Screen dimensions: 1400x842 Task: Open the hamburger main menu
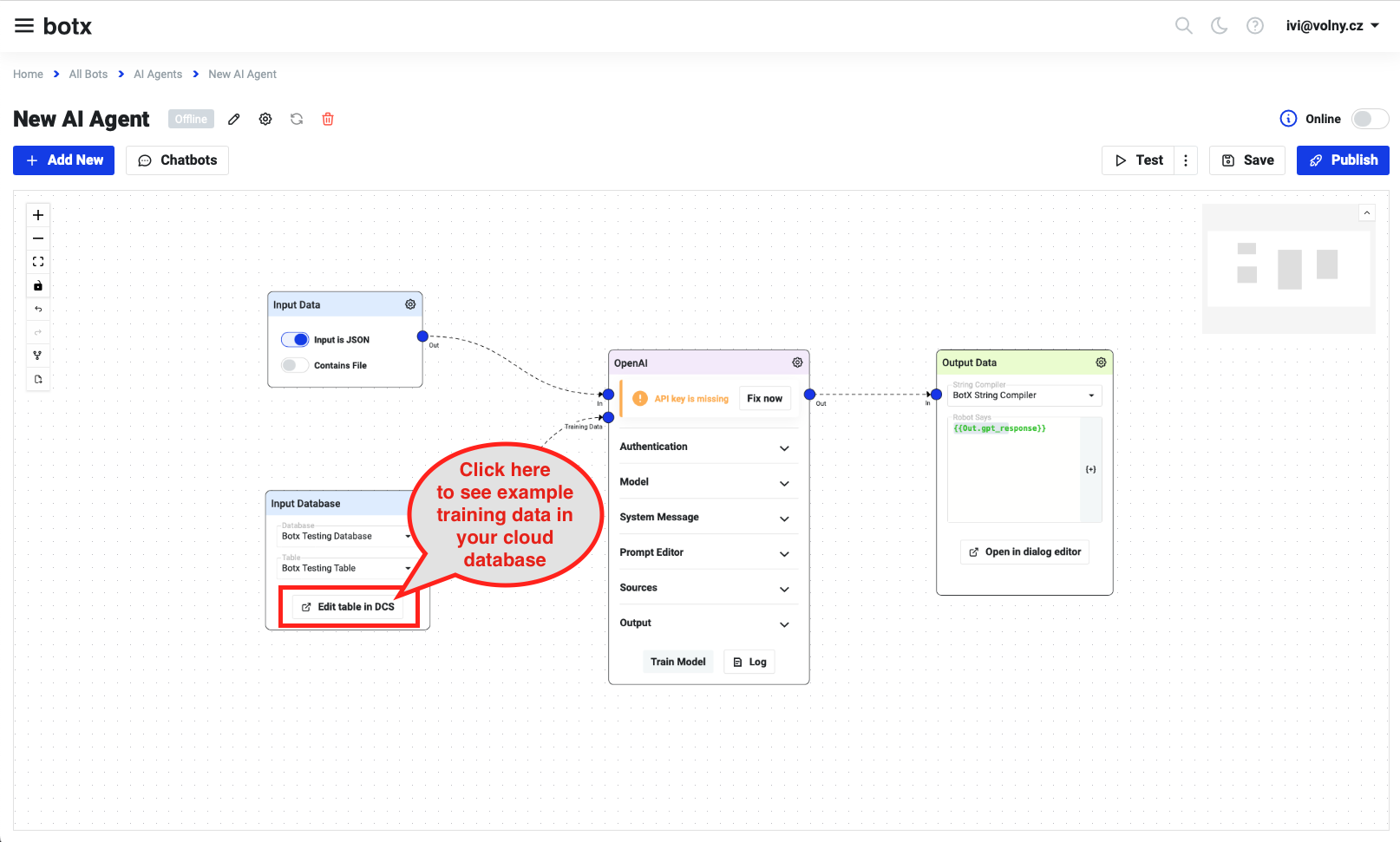[x=24, y=26]
